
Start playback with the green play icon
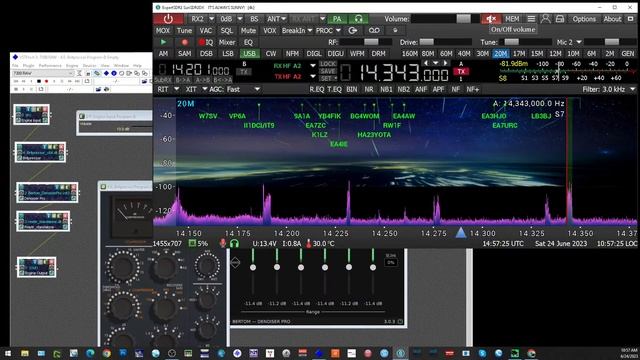point(164,42)
